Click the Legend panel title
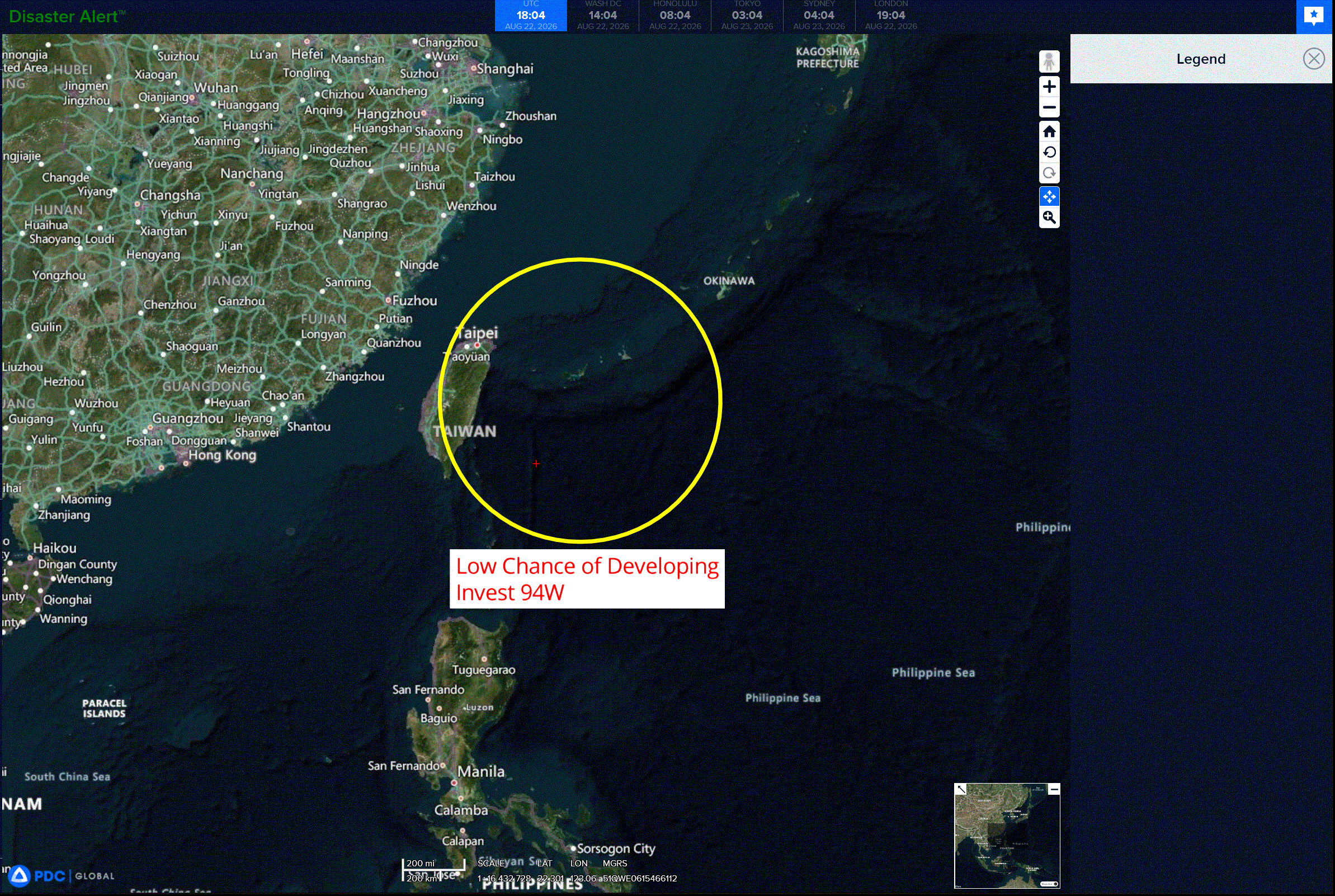This screenshot has height=896, width=1335. [x=1201, y=59]
